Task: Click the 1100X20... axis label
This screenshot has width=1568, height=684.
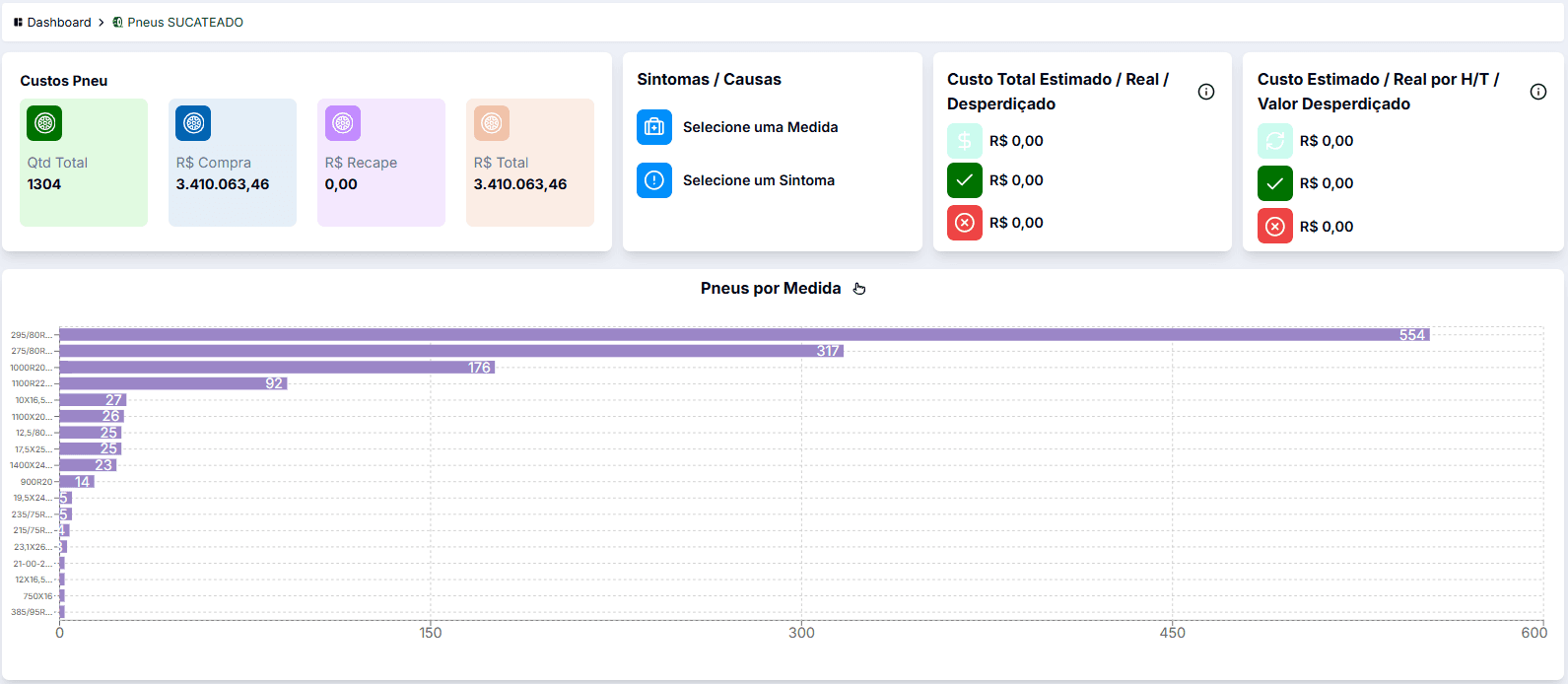Action: [32, 417]
